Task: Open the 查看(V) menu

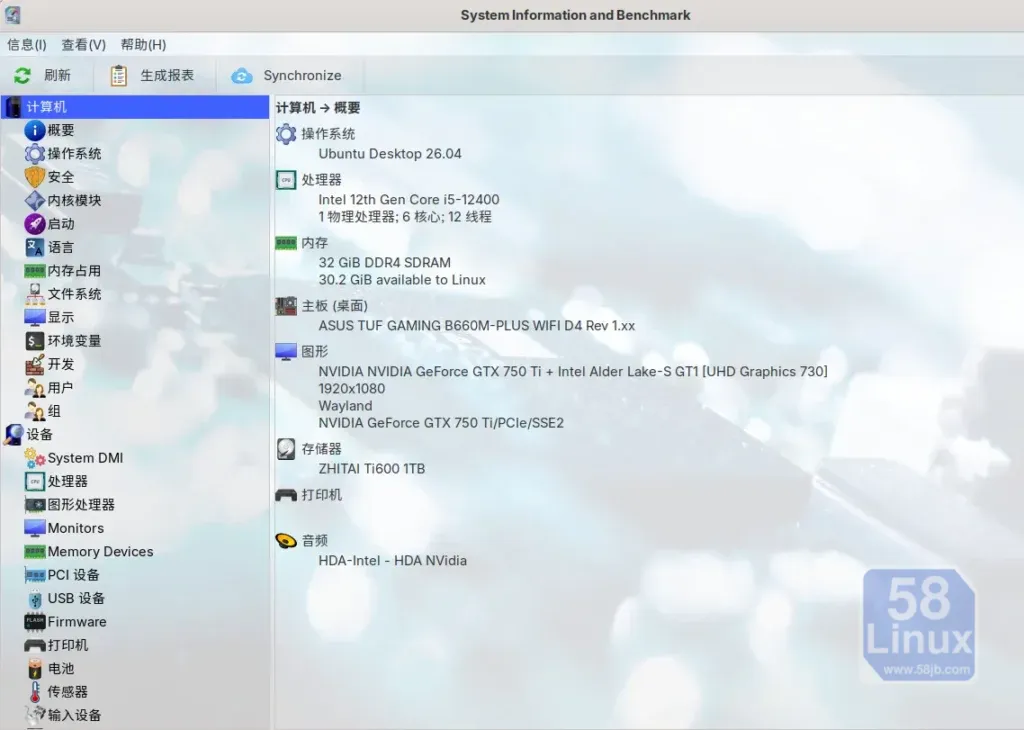Action: 84,44
